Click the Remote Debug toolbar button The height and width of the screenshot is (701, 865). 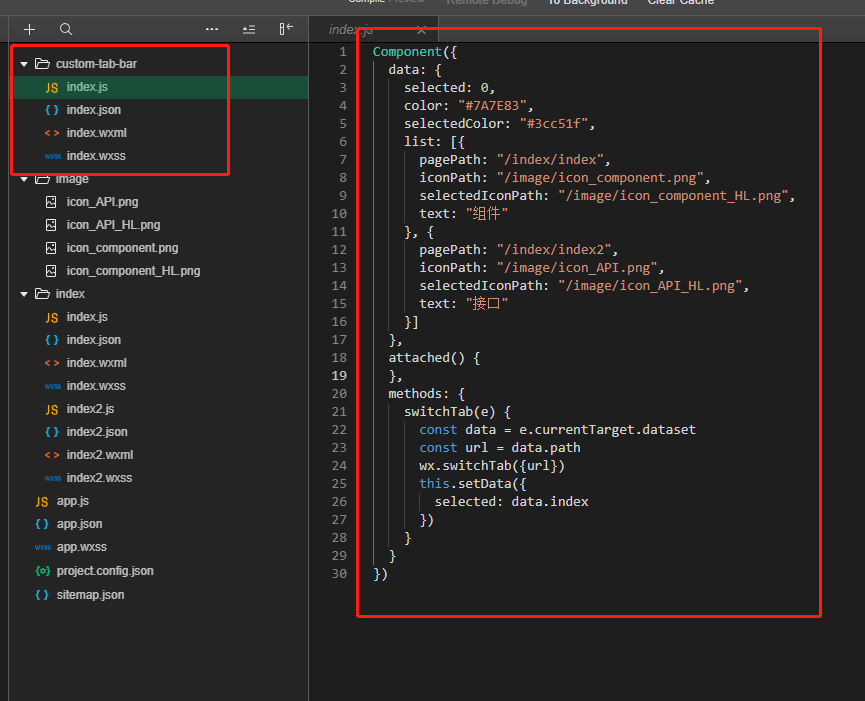pos(487,3)
